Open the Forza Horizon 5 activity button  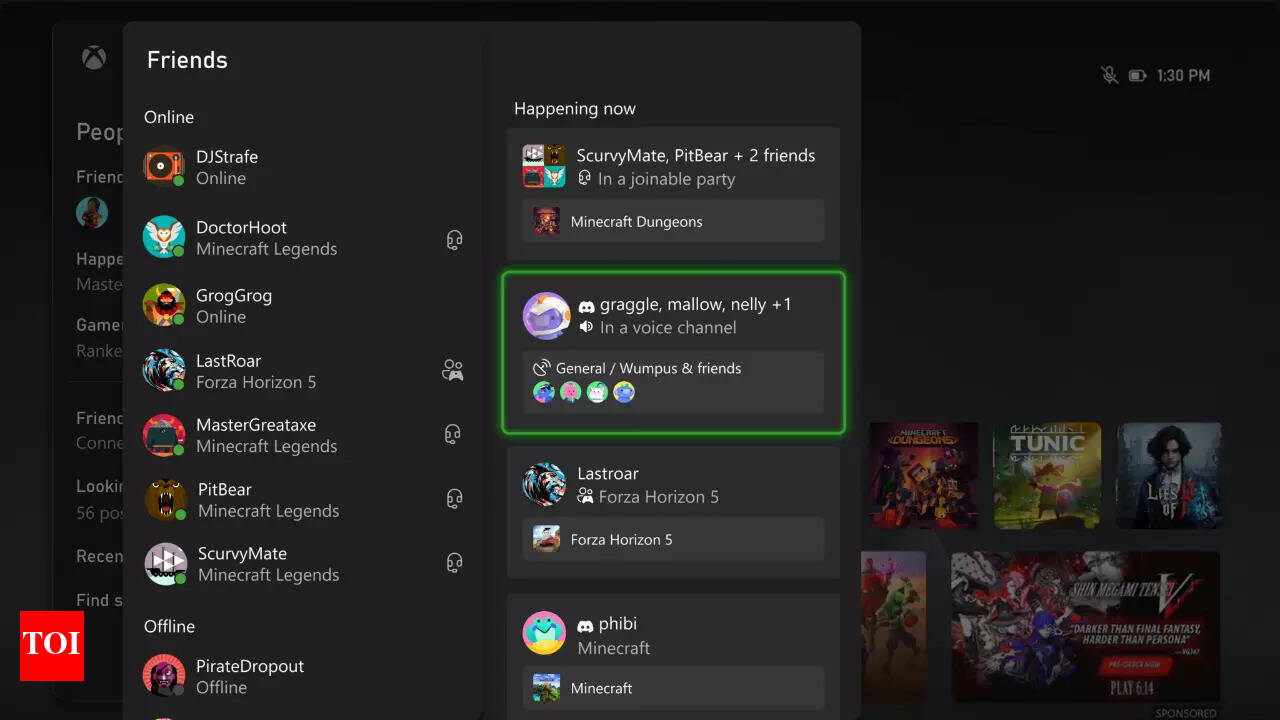673,539
